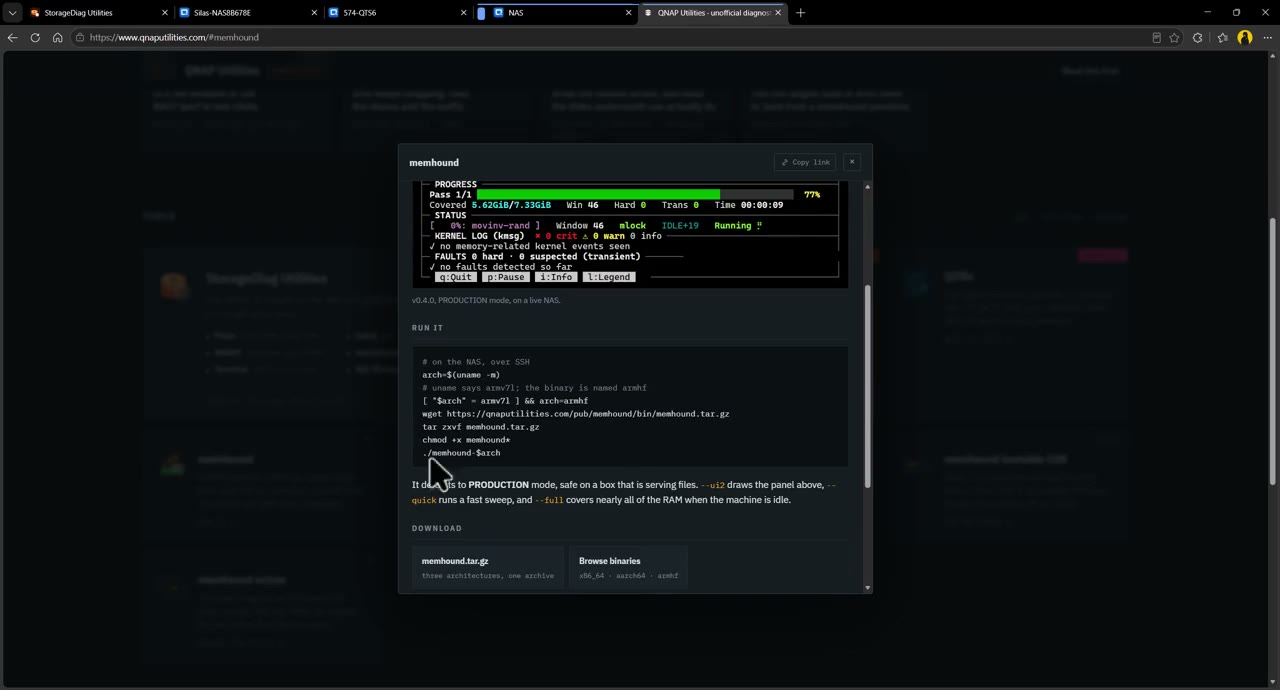The width and height of the screenshot is (1280, 690).
Task: Open the Browse binaries link
Action: coord(628,567)
